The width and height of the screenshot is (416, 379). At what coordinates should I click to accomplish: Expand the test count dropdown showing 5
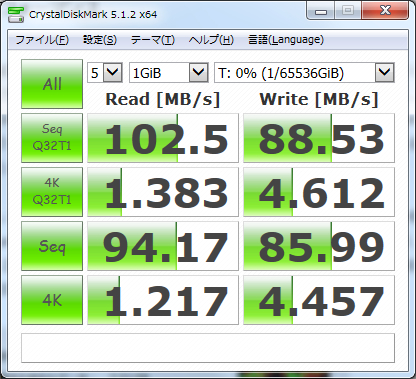point(113,72)
